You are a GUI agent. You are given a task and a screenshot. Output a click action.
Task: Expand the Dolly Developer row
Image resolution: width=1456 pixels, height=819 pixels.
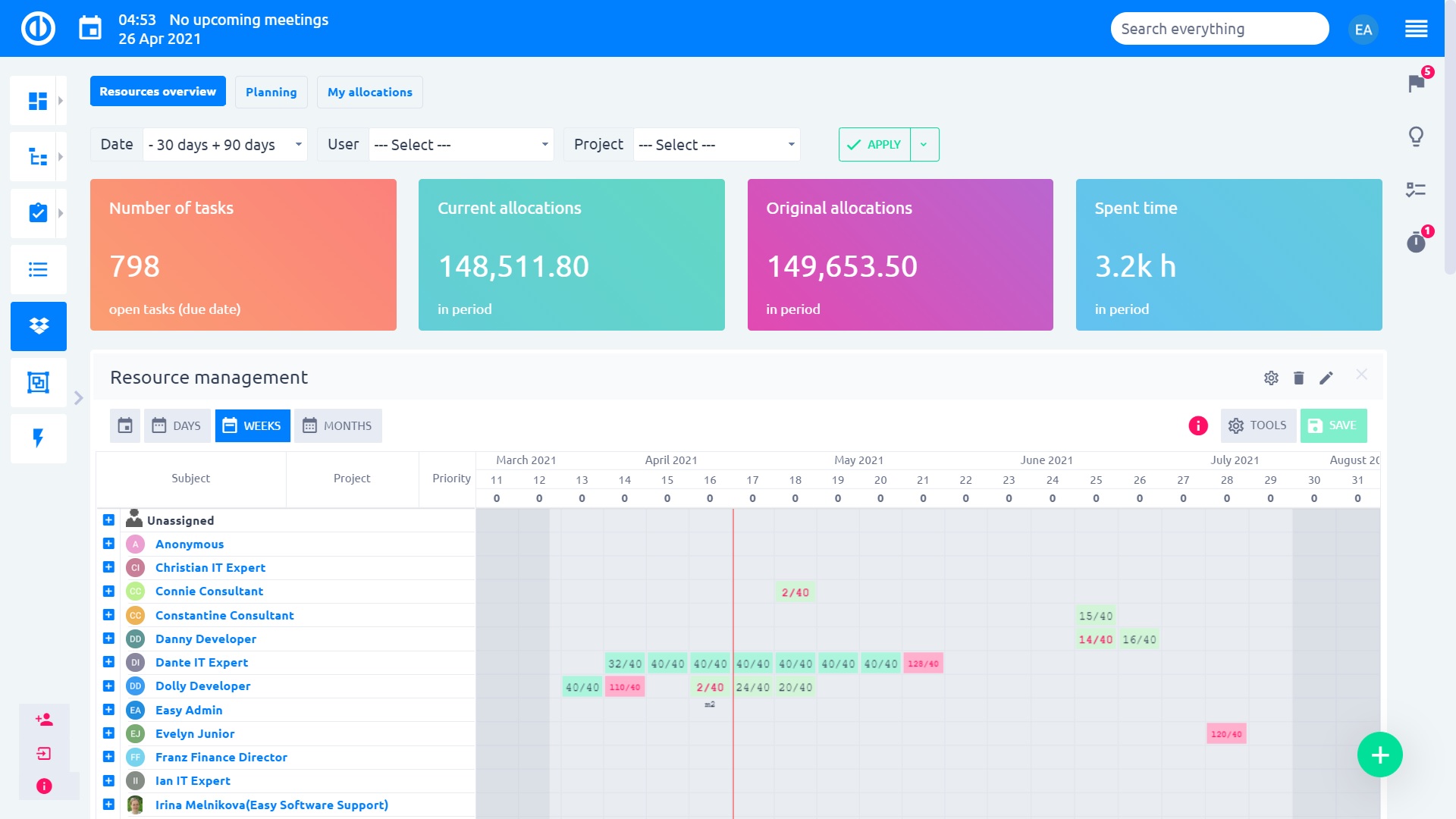(108, 686)
